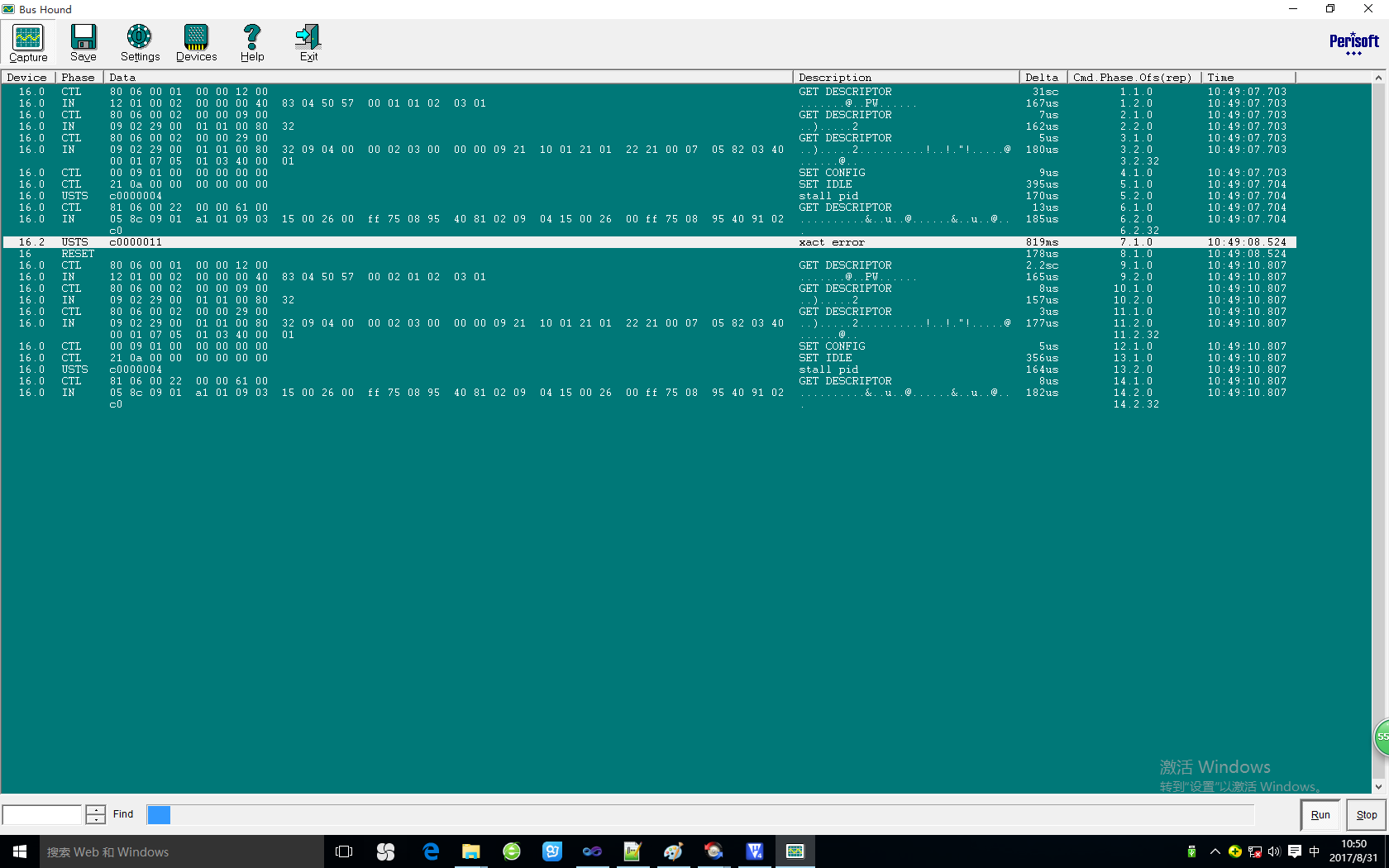Click c0000011 data value
Image resolution: width=1389 pixels, height=868 pixels.
coord(136,242)
